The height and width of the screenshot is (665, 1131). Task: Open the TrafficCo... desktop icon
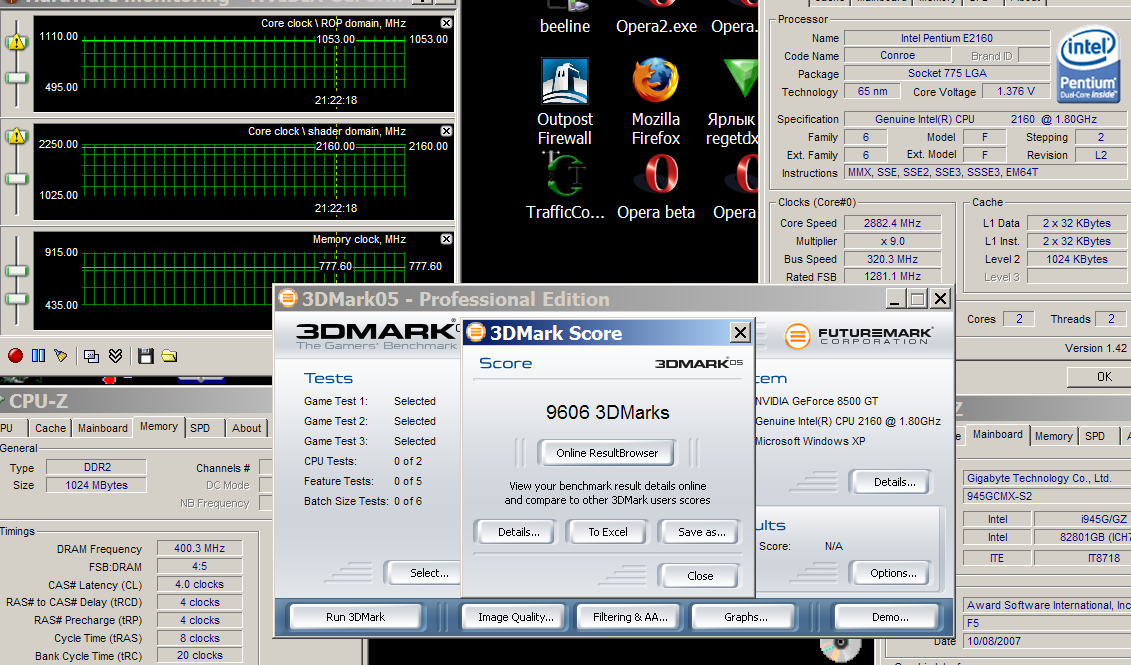coord(565,186)
